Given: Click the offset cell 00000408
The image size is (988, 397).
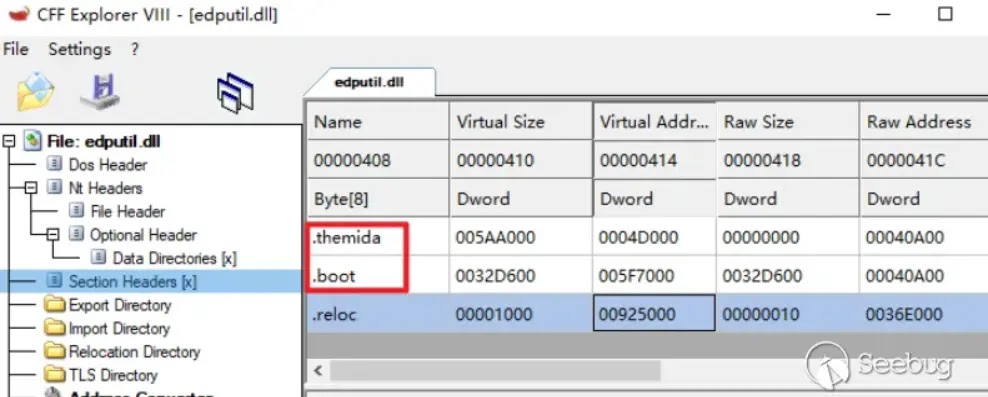Looking at the screenshot, I should tap(378, 160).
